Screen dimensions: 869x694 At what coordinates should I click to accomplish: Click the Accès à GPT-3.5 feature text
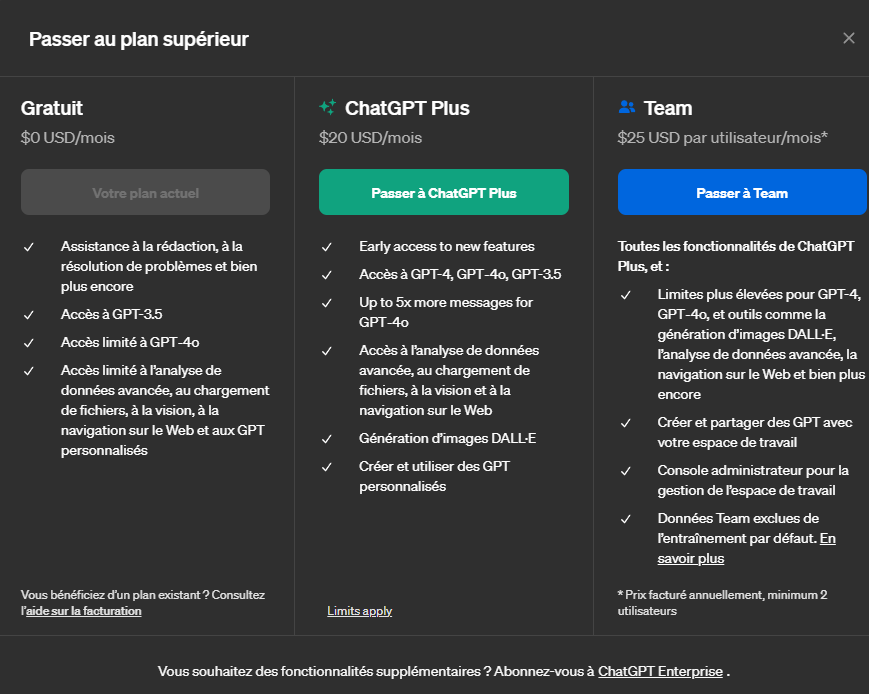coord(111,314)
